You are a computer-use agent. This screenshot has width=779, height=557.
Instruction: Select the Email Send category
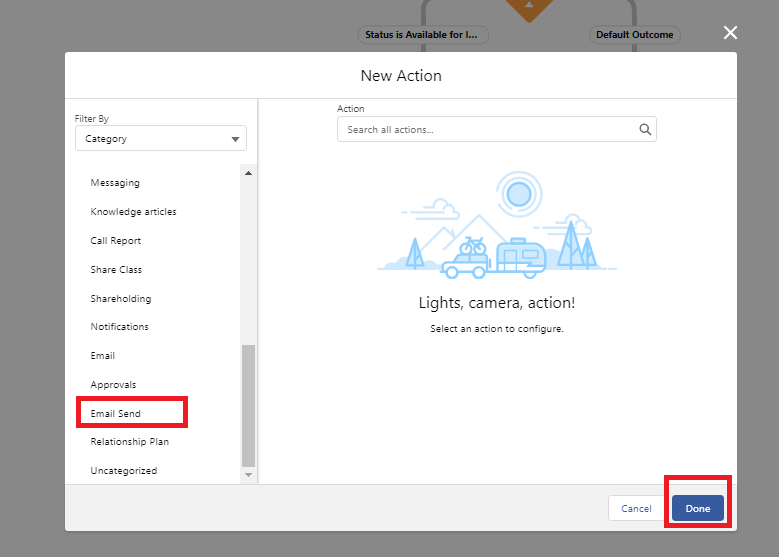coord(116,413)
